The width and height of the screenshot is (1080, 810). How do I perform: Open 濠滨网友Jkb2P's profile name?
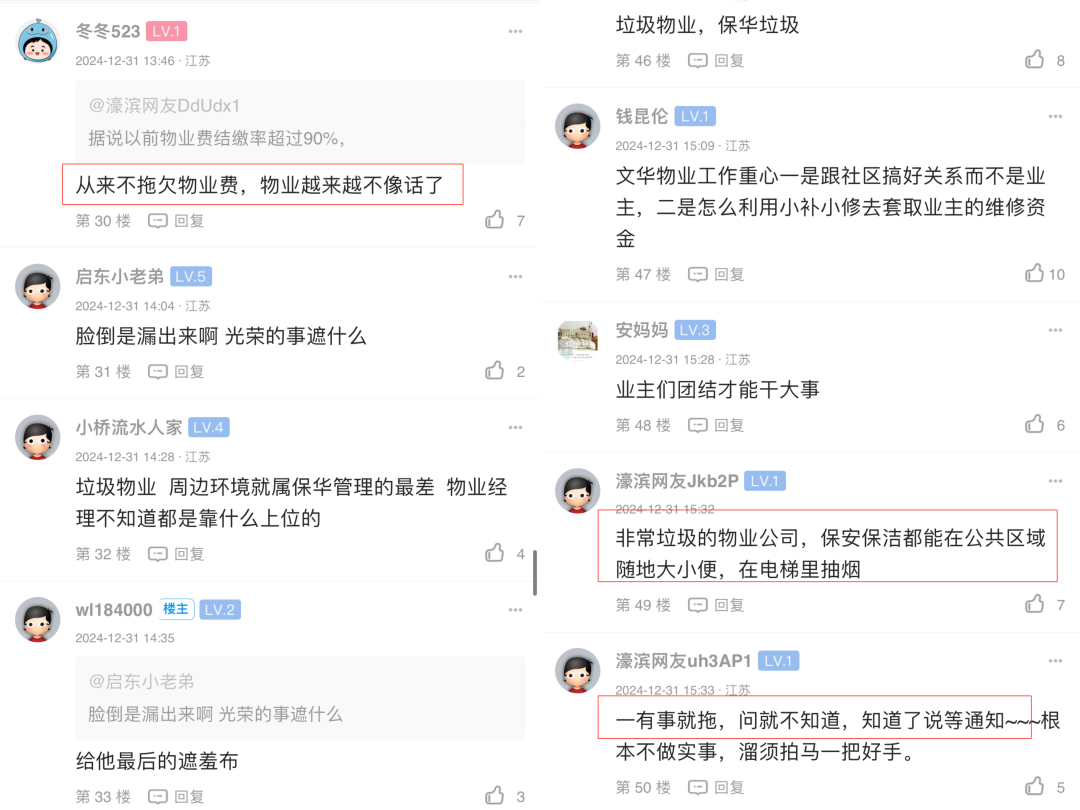(676, 481)
